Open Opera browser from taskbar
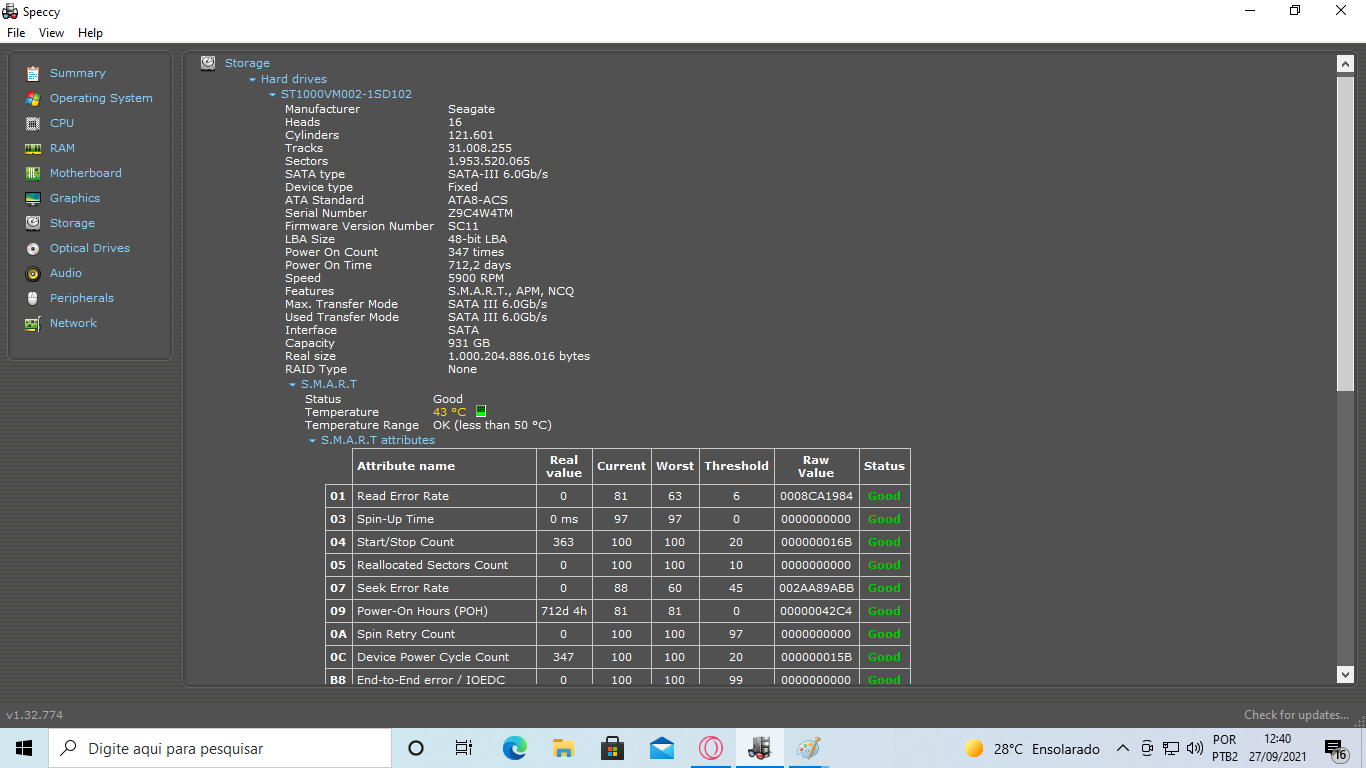Screen dimensions: 1366x768 click(x=710, y=748)
